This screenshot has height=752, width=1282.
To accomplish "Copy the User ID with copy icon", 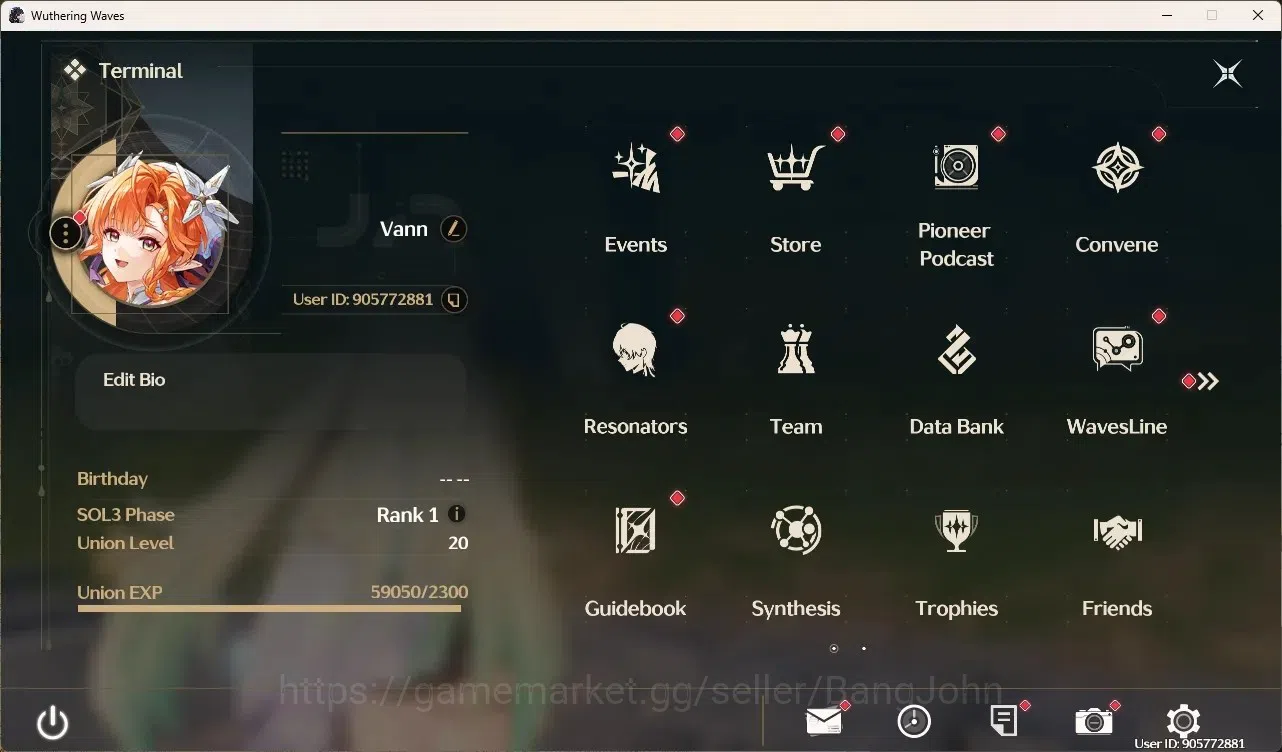I will [454, 299].
